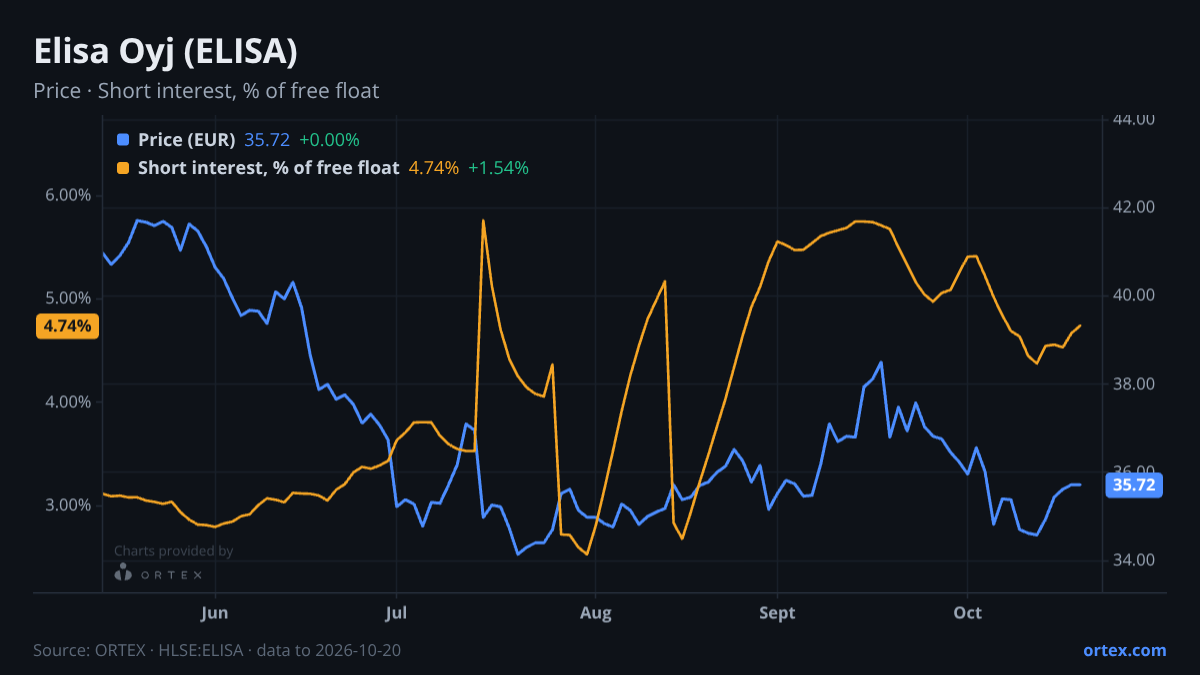Image resolution: width=1200 pixels, height=675 pixels.
Task: Click the subtitle Price · Short interest, % of free float
Action: click(206, 91)
